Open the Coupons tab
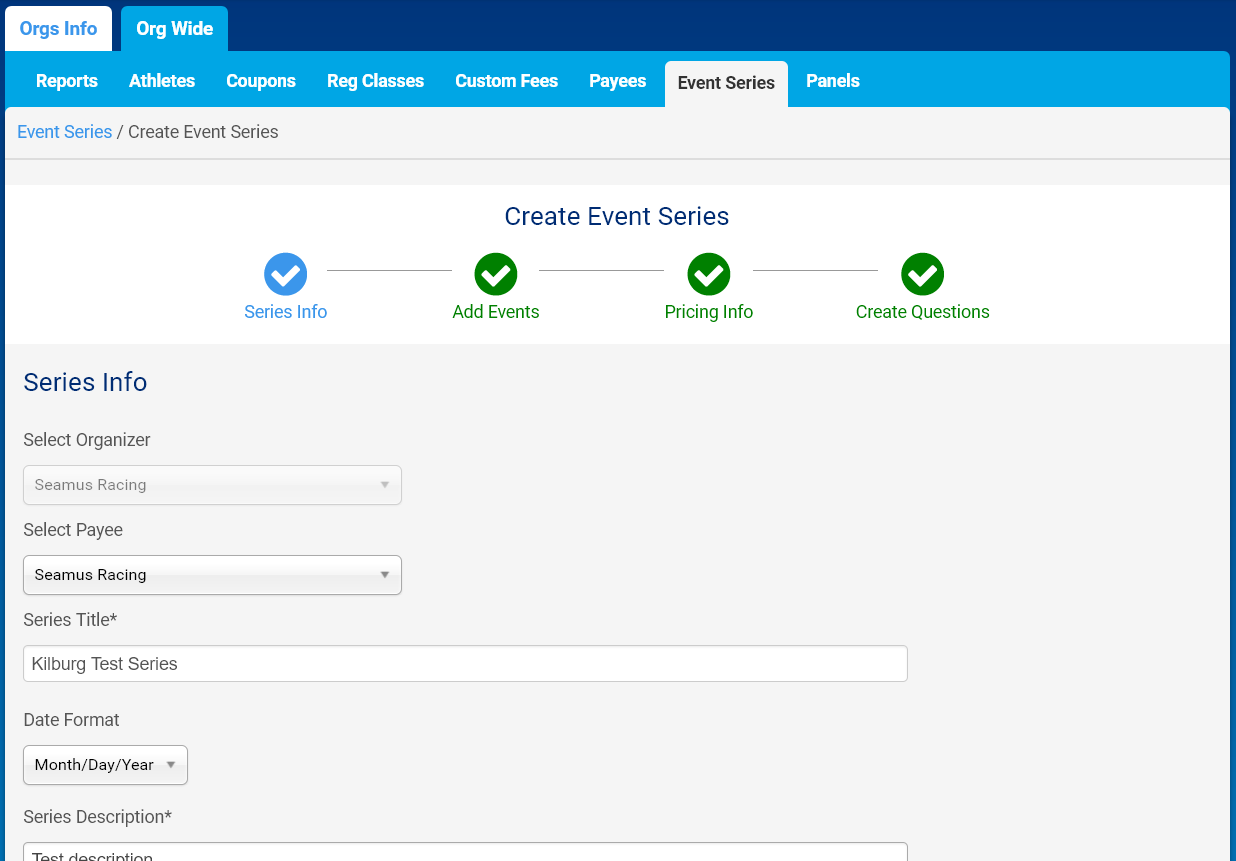 click(x=261, y=81)
